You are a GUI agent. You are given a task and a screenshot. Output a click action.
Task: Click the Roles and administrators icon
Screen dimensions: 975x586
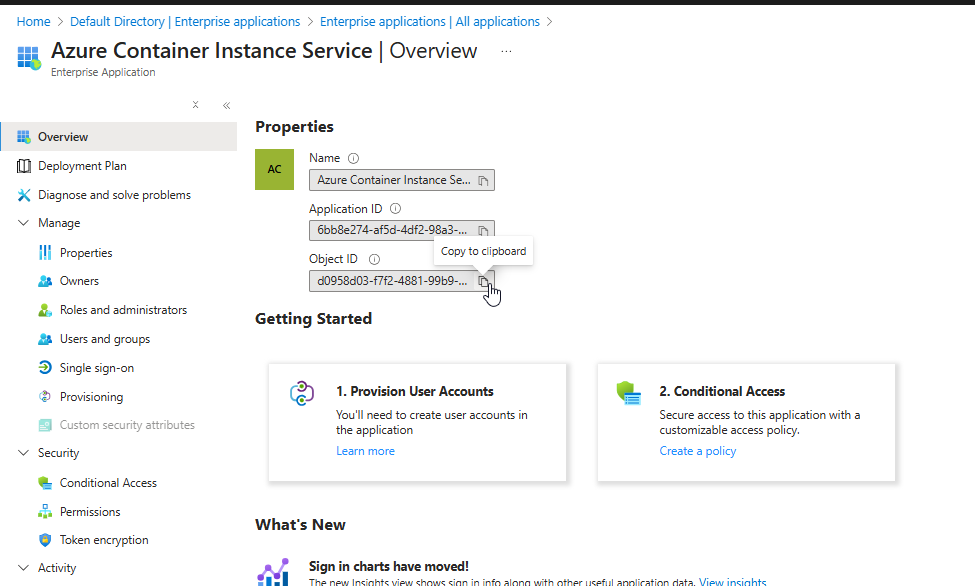[45, 310]
